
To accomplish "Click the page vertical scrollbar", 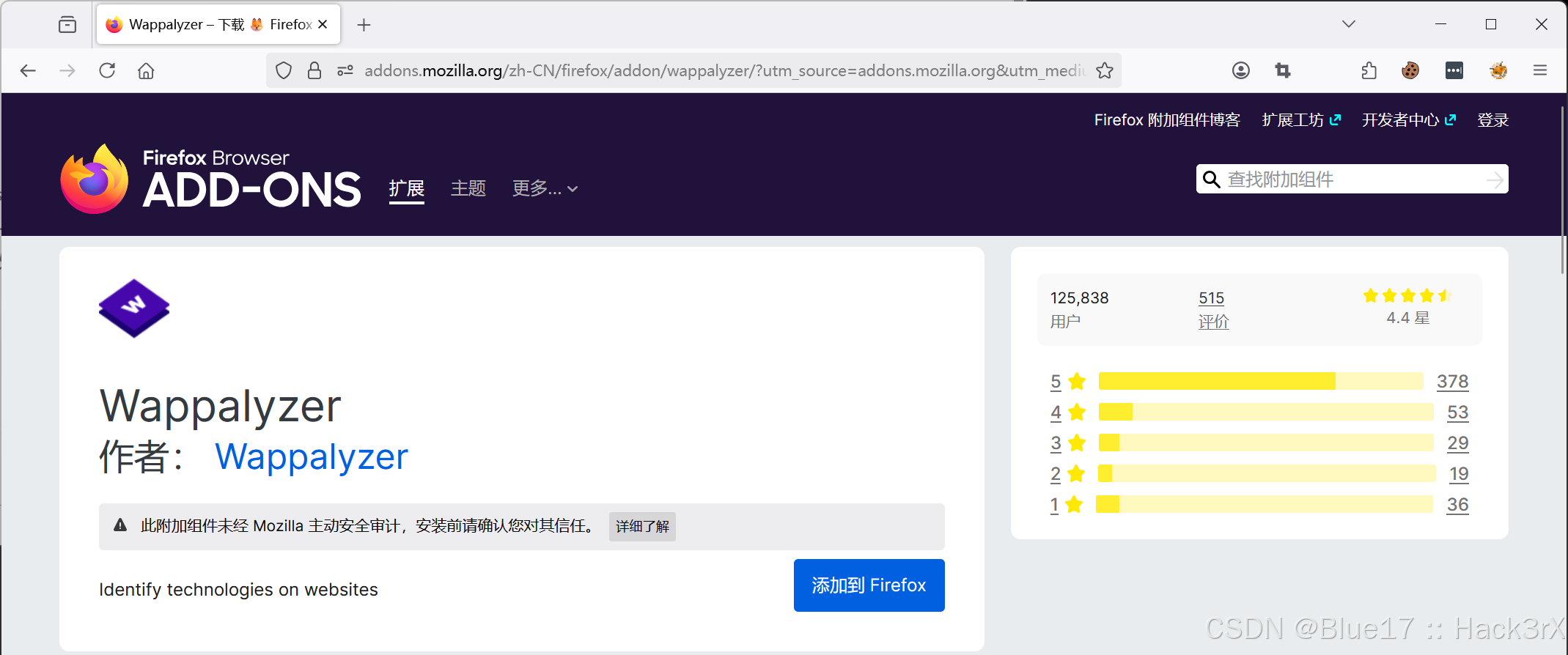I will pyautogui.click(x=1562, y=190).
